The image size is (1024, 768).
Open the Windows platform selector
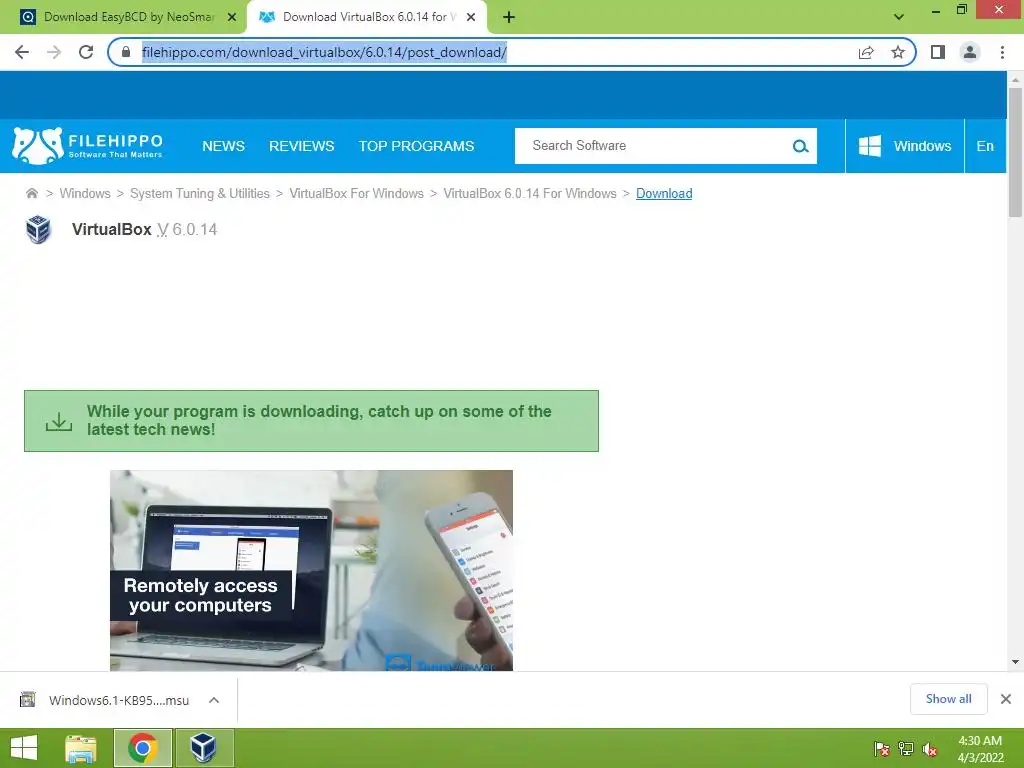[904, 146]
